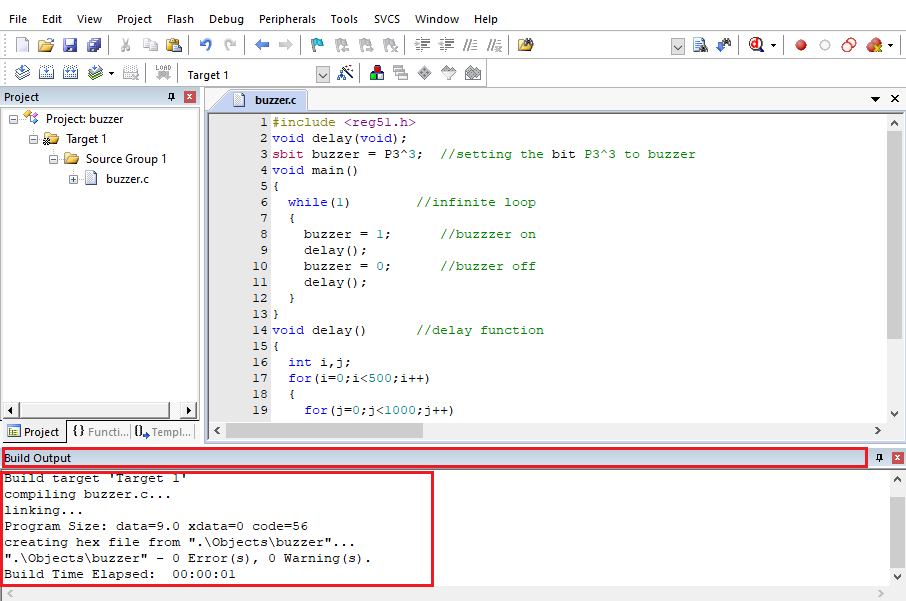Save the current file with the disk icon

[x=70, y=45]
